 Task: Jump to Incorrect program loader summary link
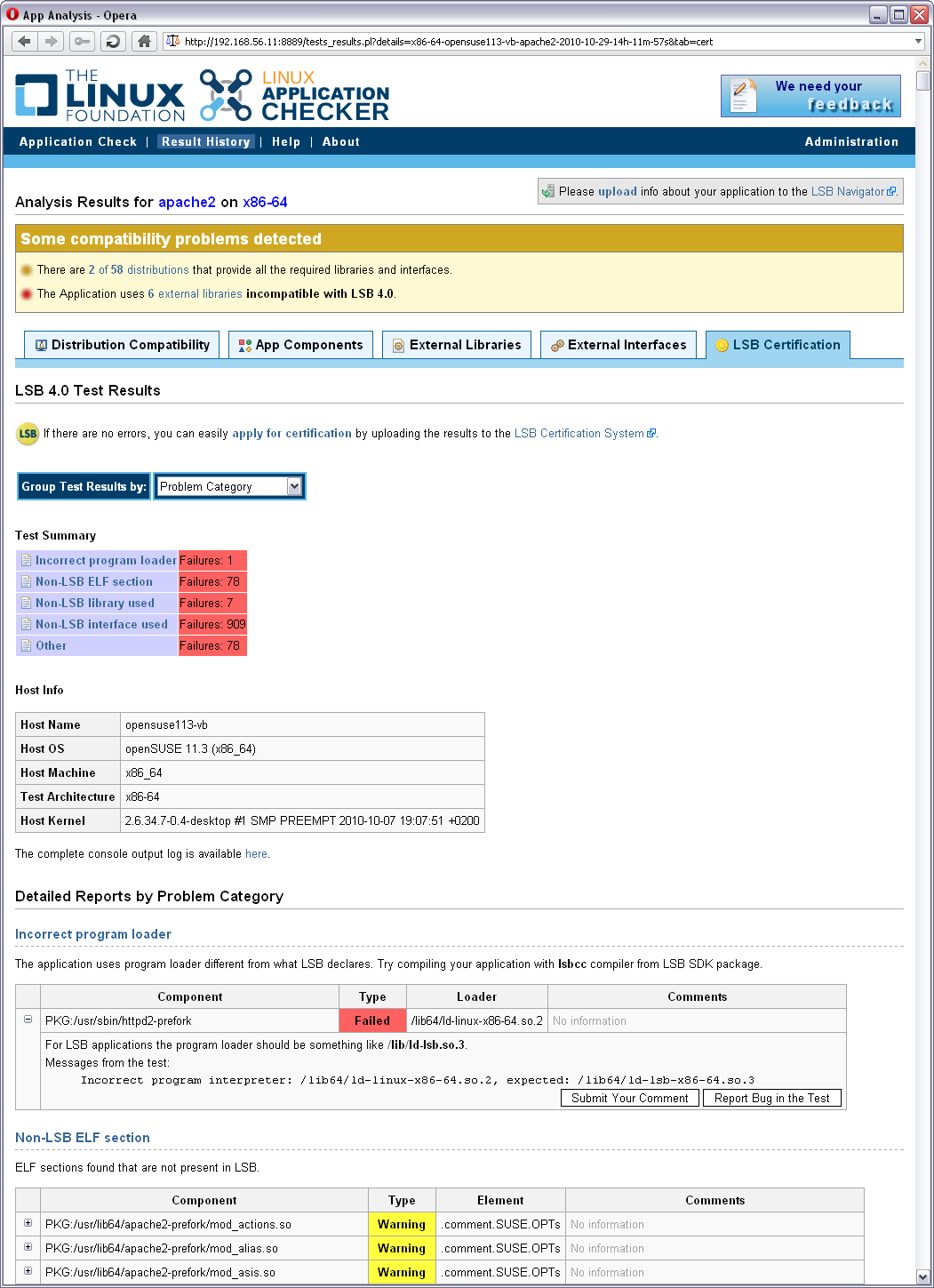point(106,561)
